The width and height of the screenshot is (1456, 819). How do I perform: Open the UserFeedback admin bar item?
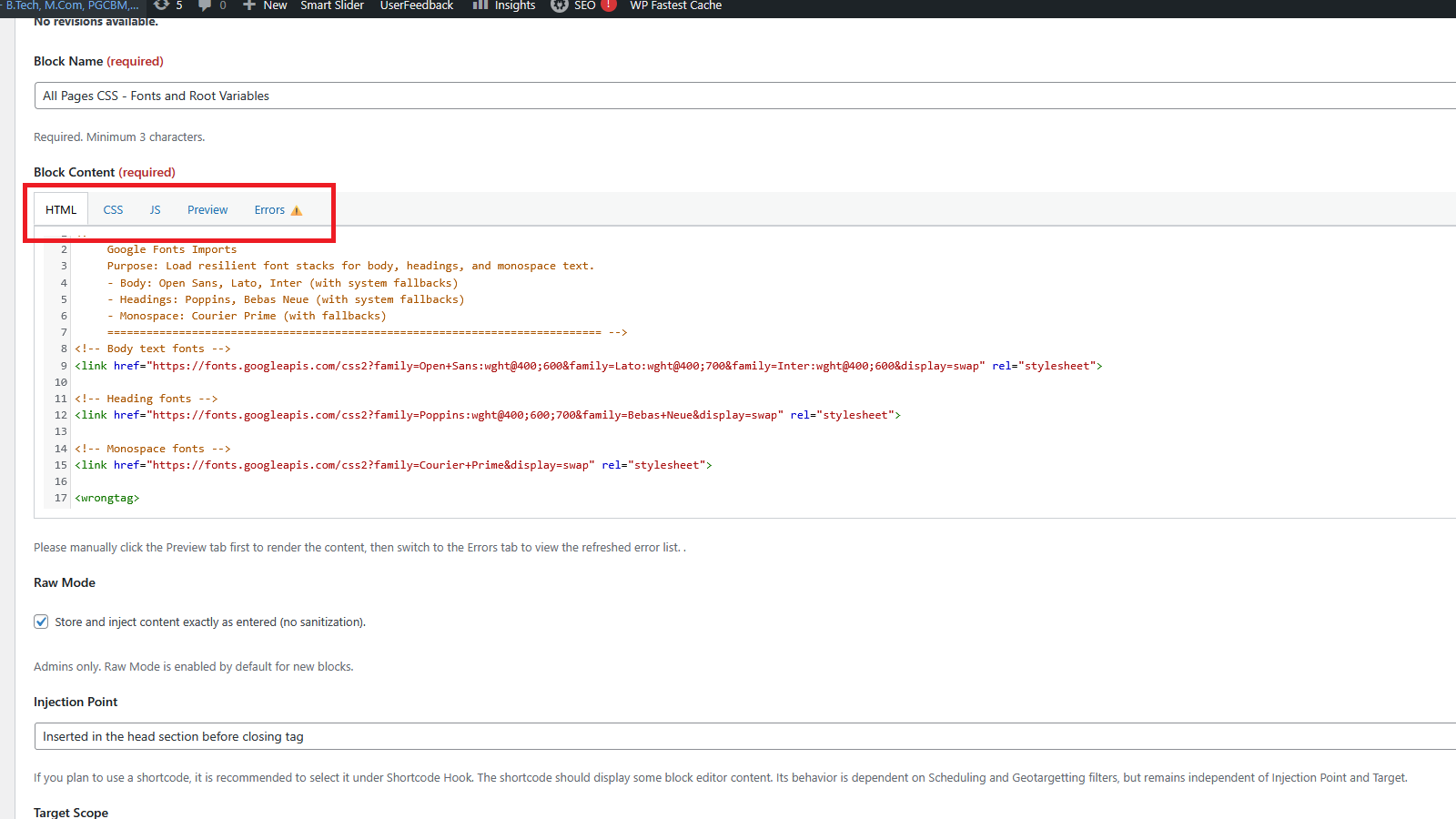coord(416,5)
